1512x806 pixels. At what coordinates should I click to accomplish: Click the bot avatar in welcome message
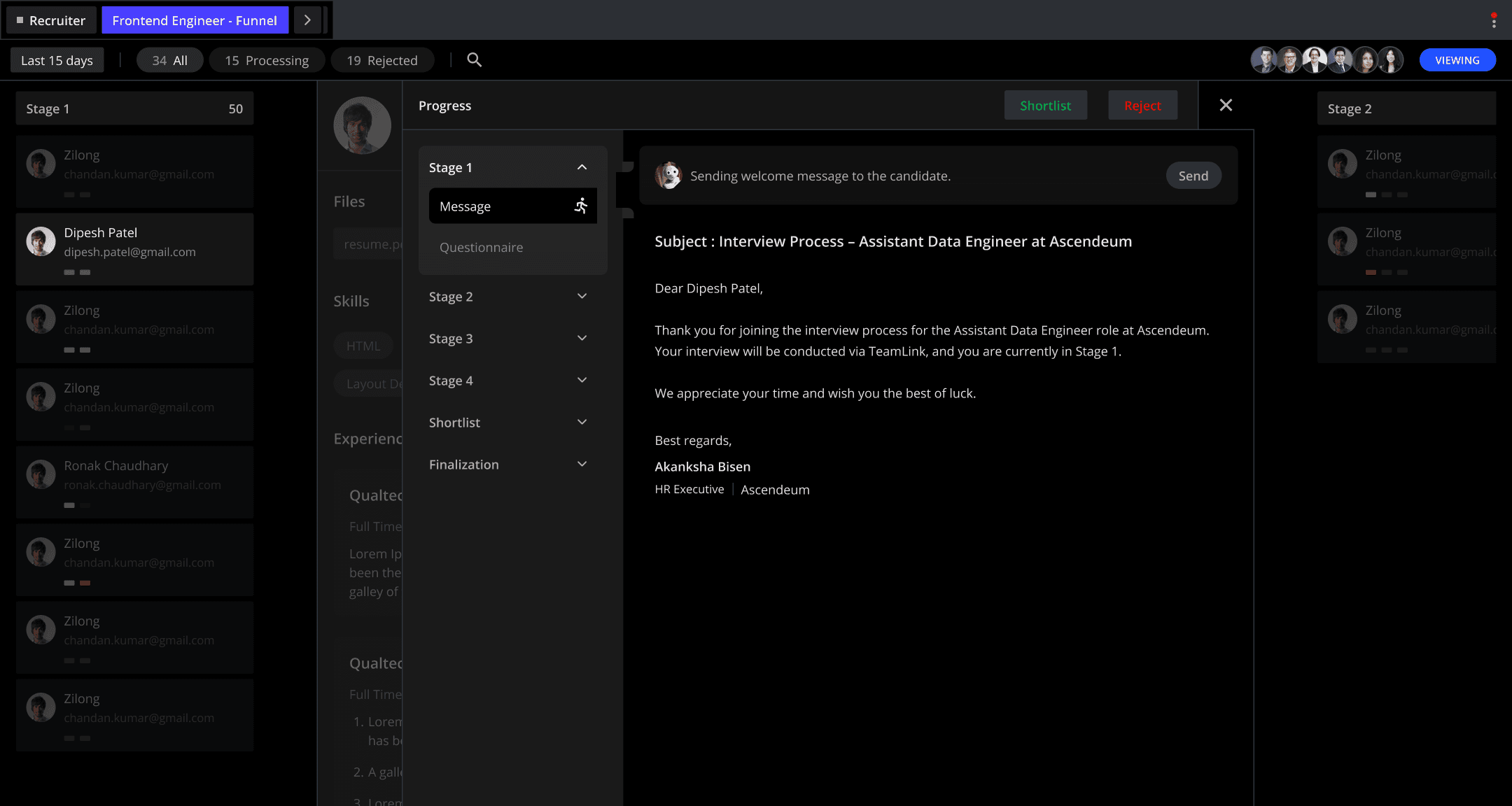pyautogui.click(x=668, y=176)
